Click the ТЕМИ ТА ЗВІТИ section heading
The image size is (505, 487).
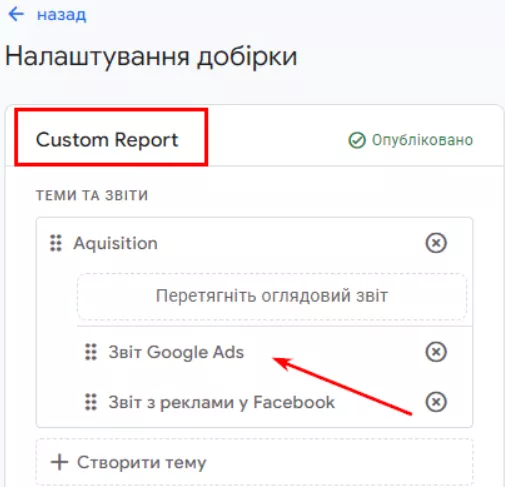pyautogui.click(x=92, y=195)
